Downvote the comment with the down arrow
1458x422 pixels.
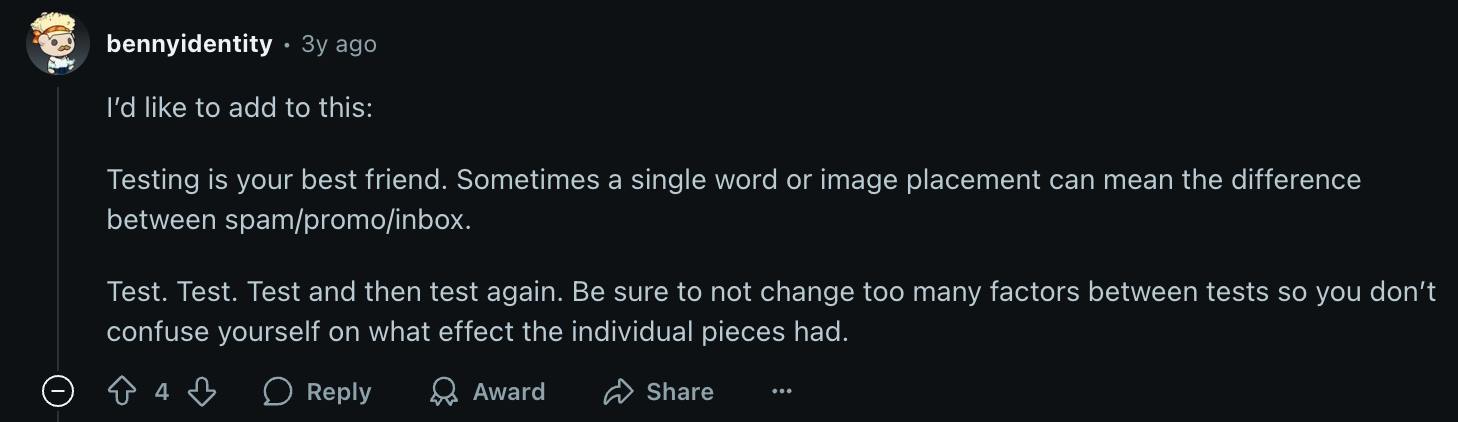tap(202, 392)
